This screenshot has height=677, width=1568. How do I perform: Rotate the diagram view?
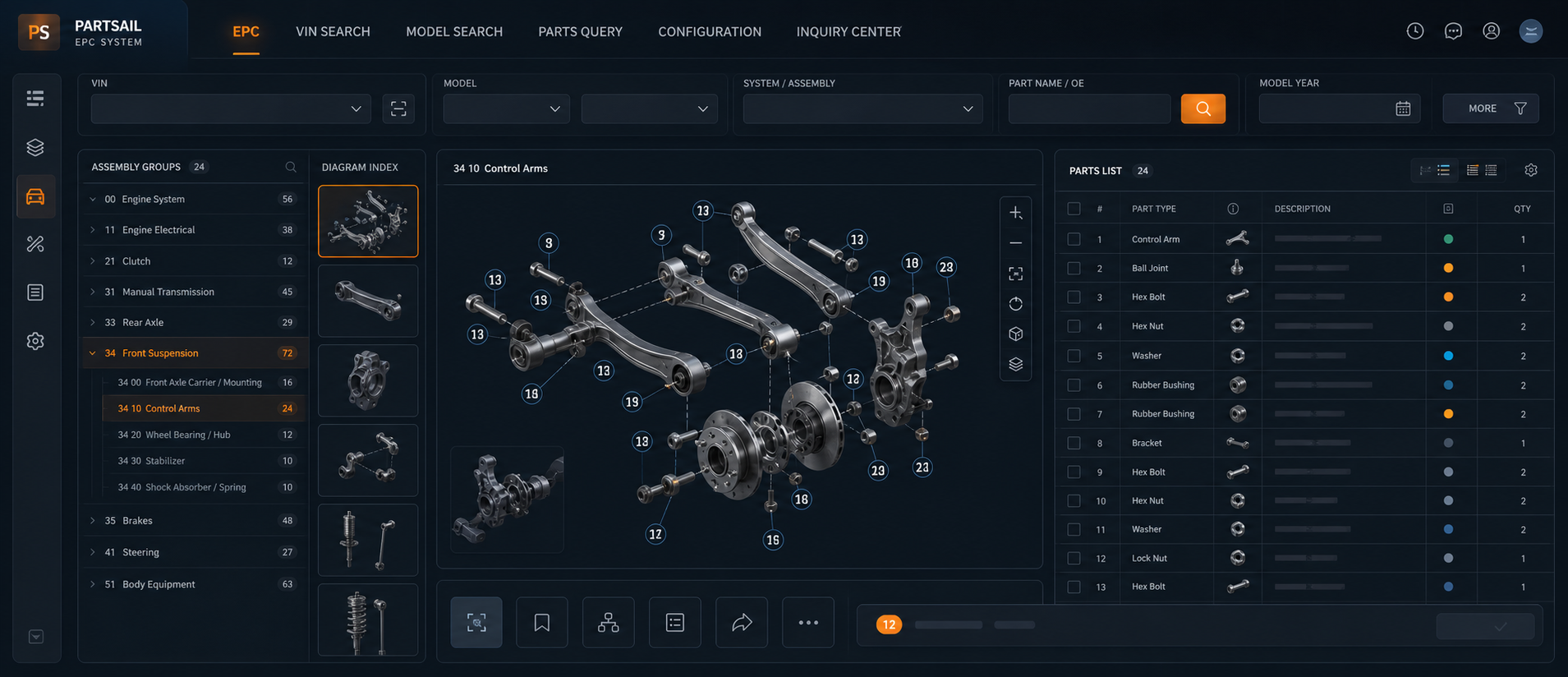tap(1016, 304)
